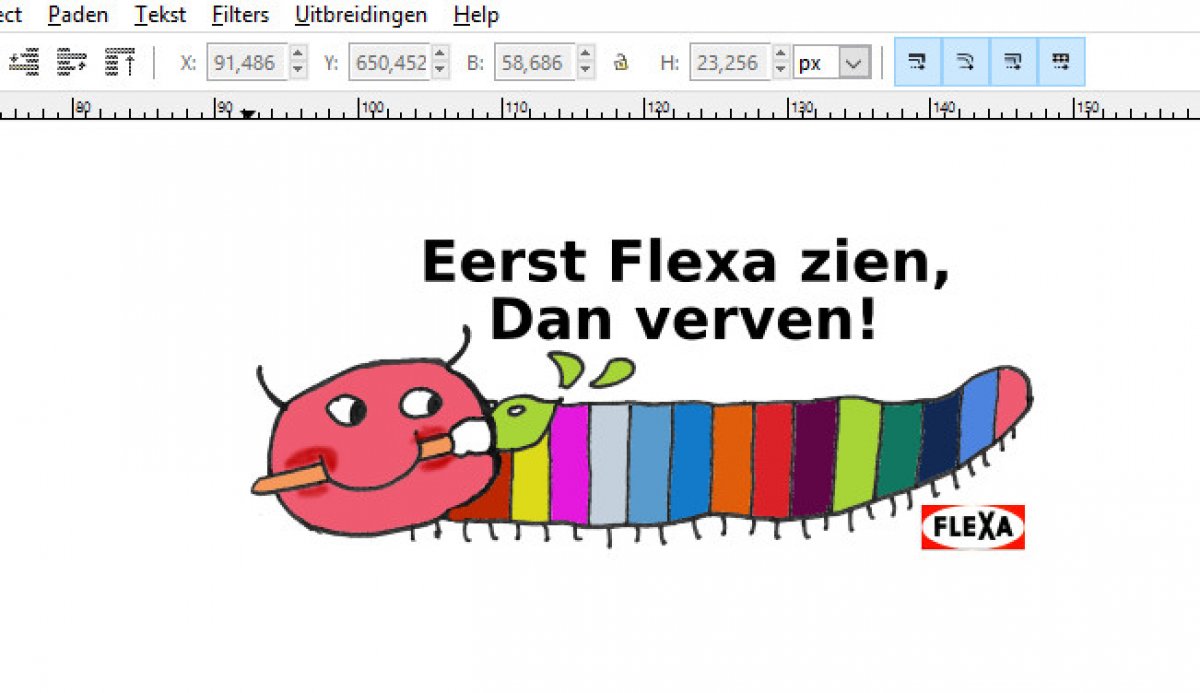Toggle move patterns along with objects
Viewport: 1200px width, 693px height.
click(x=1061, y=62)
